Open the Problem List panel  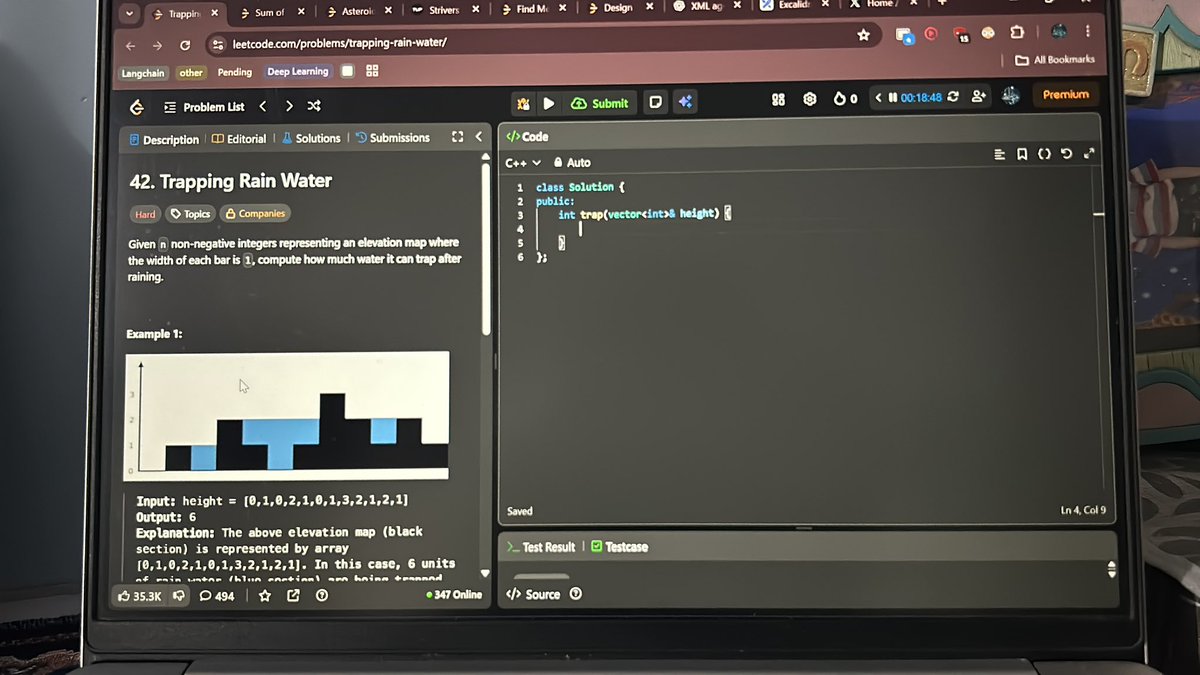click(204, 107)
